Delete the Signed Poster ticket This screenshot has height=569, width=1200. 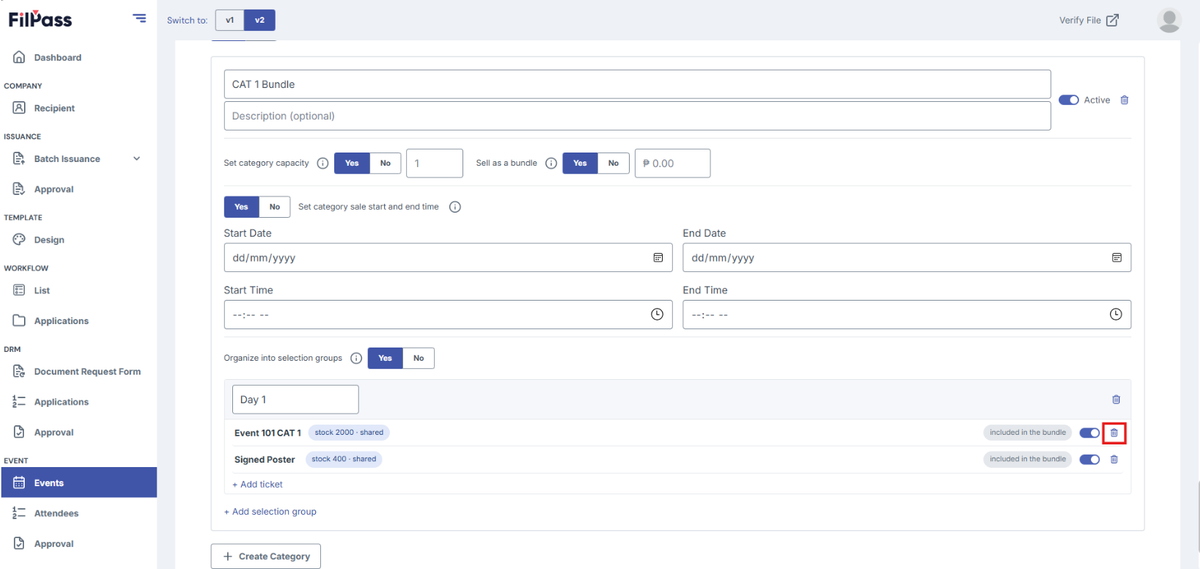pos(1114,460)
